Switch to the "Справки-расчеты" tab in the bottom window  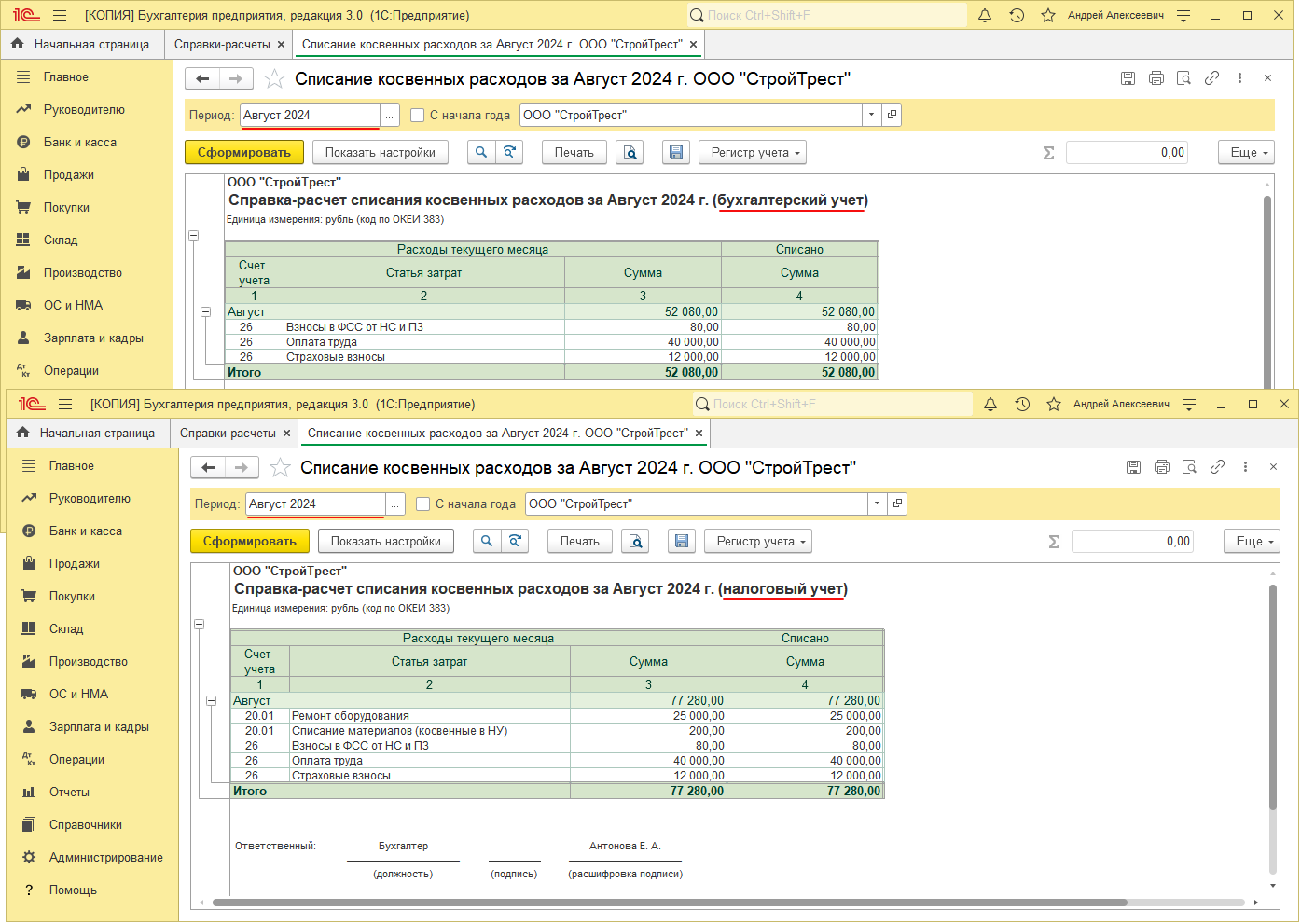tap(228, 434)
